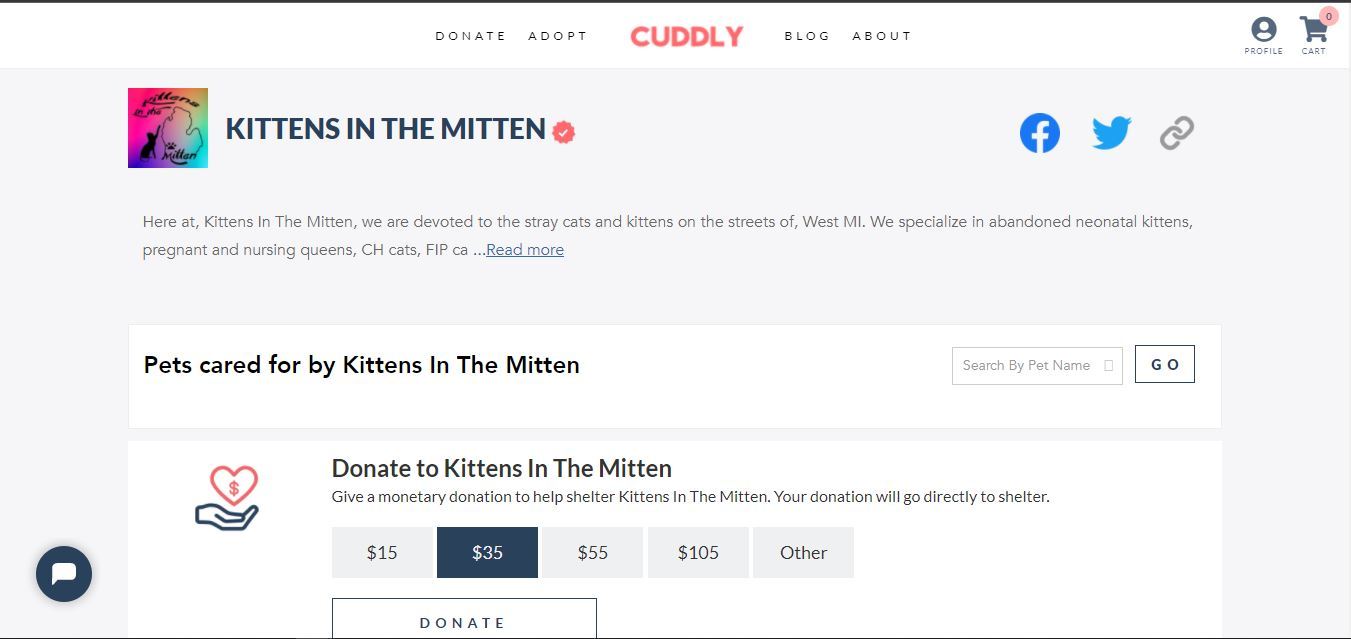1351x639 pixels.
Task: Choose Other donation amount
Action: (x=803, y=553)
